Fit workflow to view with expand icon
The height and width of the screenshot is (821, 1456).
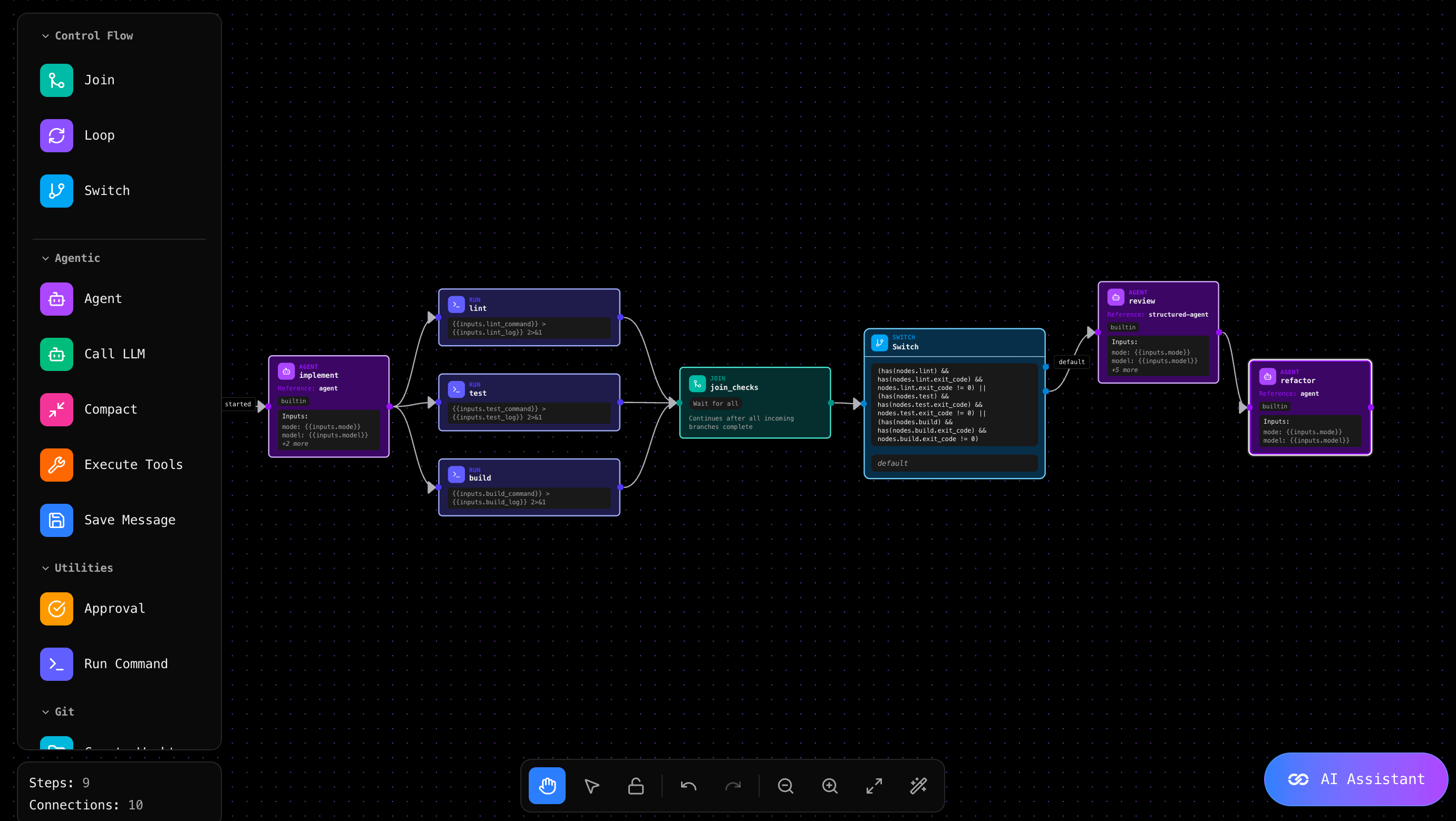[x=875, y=786]
